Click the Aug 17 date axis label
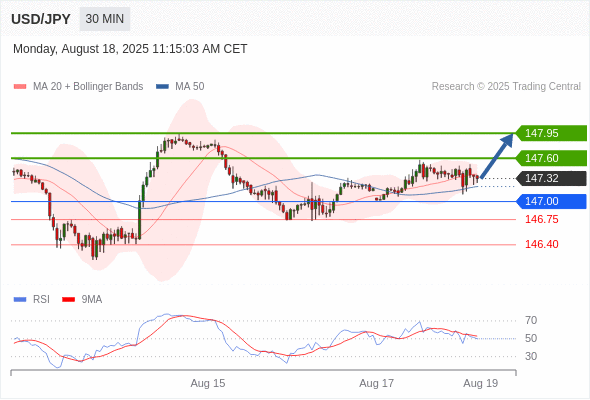590x400 pixels. pos(376,383)
